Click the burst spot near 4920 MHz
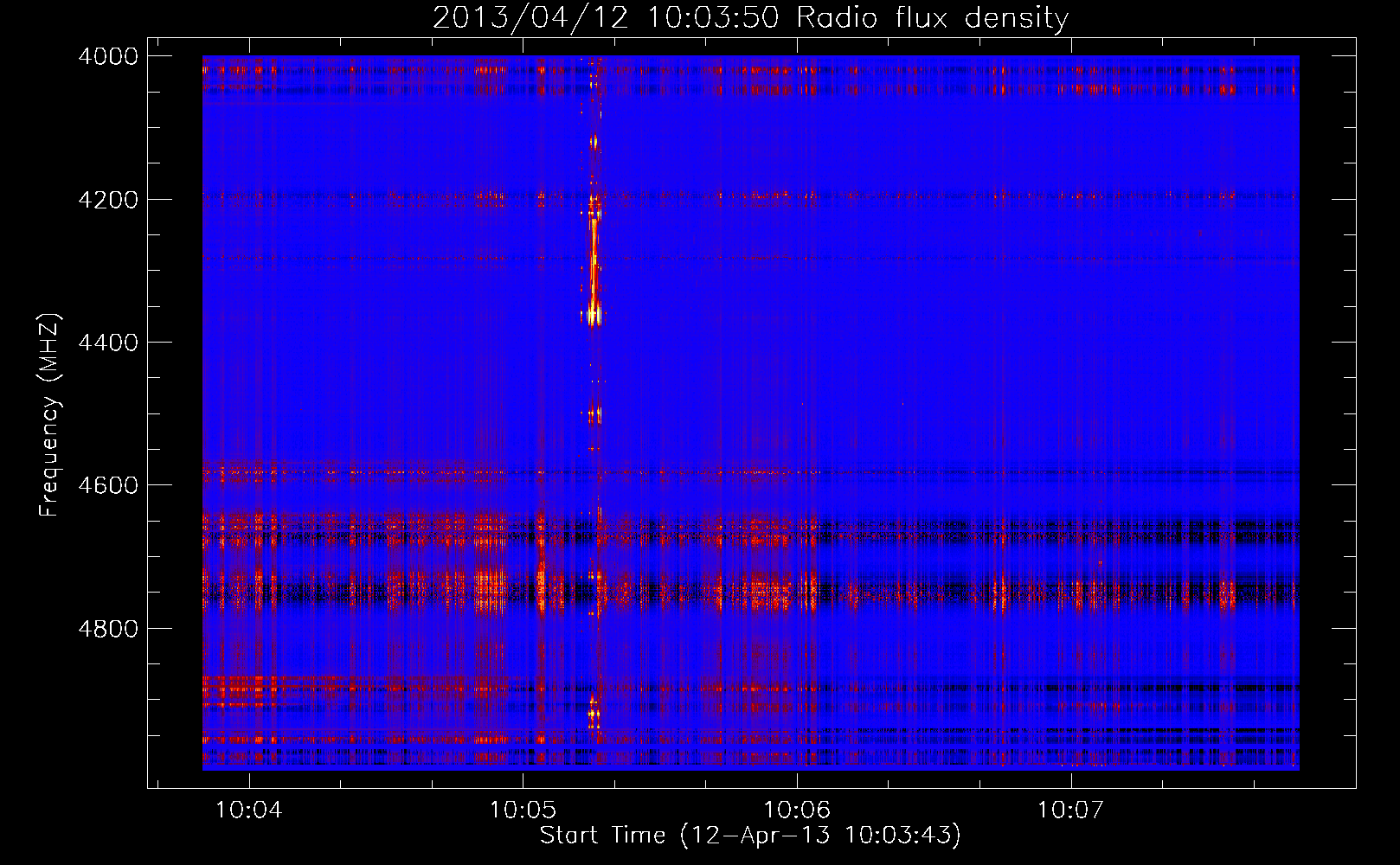 [x=594, y=714]
